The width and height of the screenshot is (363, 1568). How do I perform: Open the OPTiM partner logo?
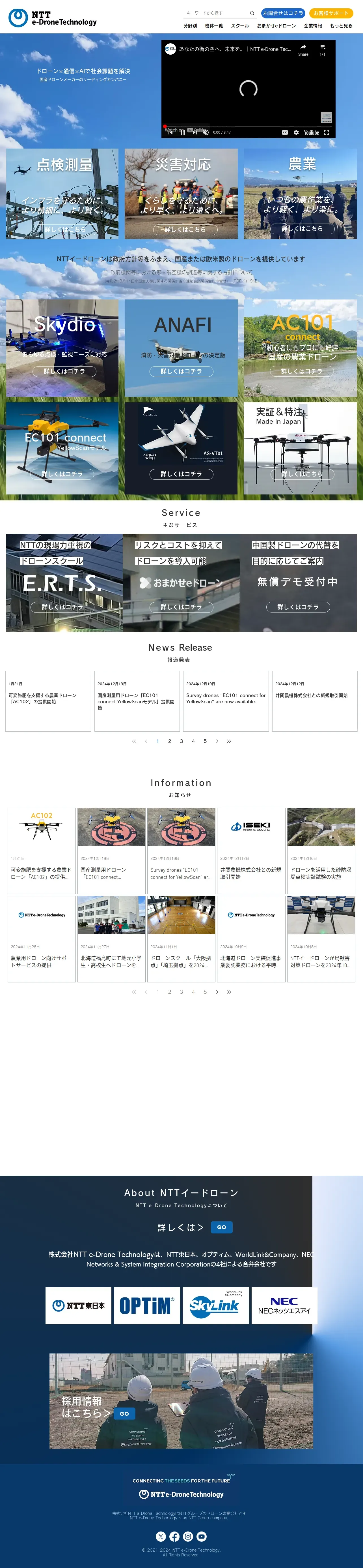click(x=147, y=1305)
